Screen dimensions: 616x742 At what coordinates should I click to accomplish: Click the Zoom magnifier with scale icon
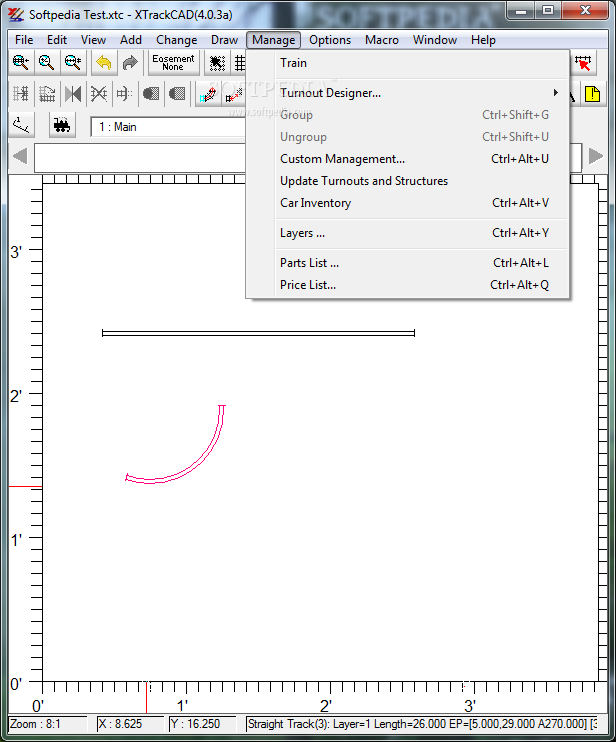click(46, 62)
